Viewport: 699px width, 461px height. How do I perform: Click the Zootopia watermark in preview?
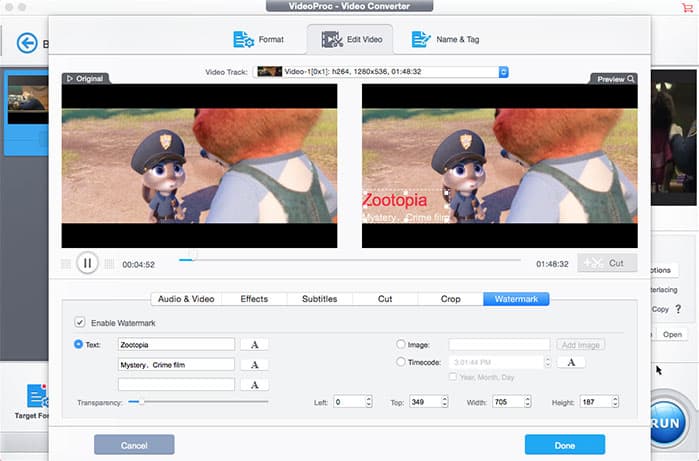click(395, 201)
